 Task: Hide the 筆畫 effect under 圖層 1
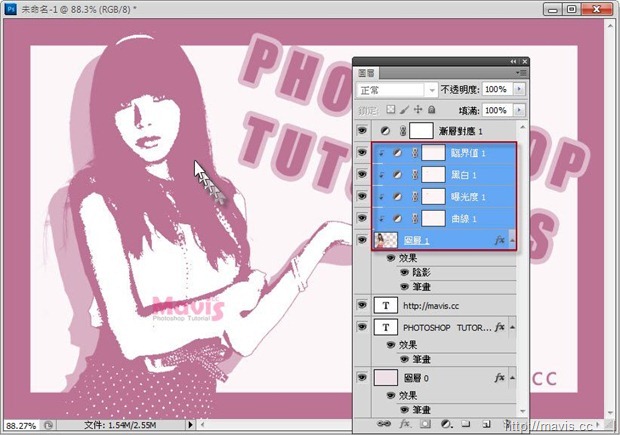404,286
